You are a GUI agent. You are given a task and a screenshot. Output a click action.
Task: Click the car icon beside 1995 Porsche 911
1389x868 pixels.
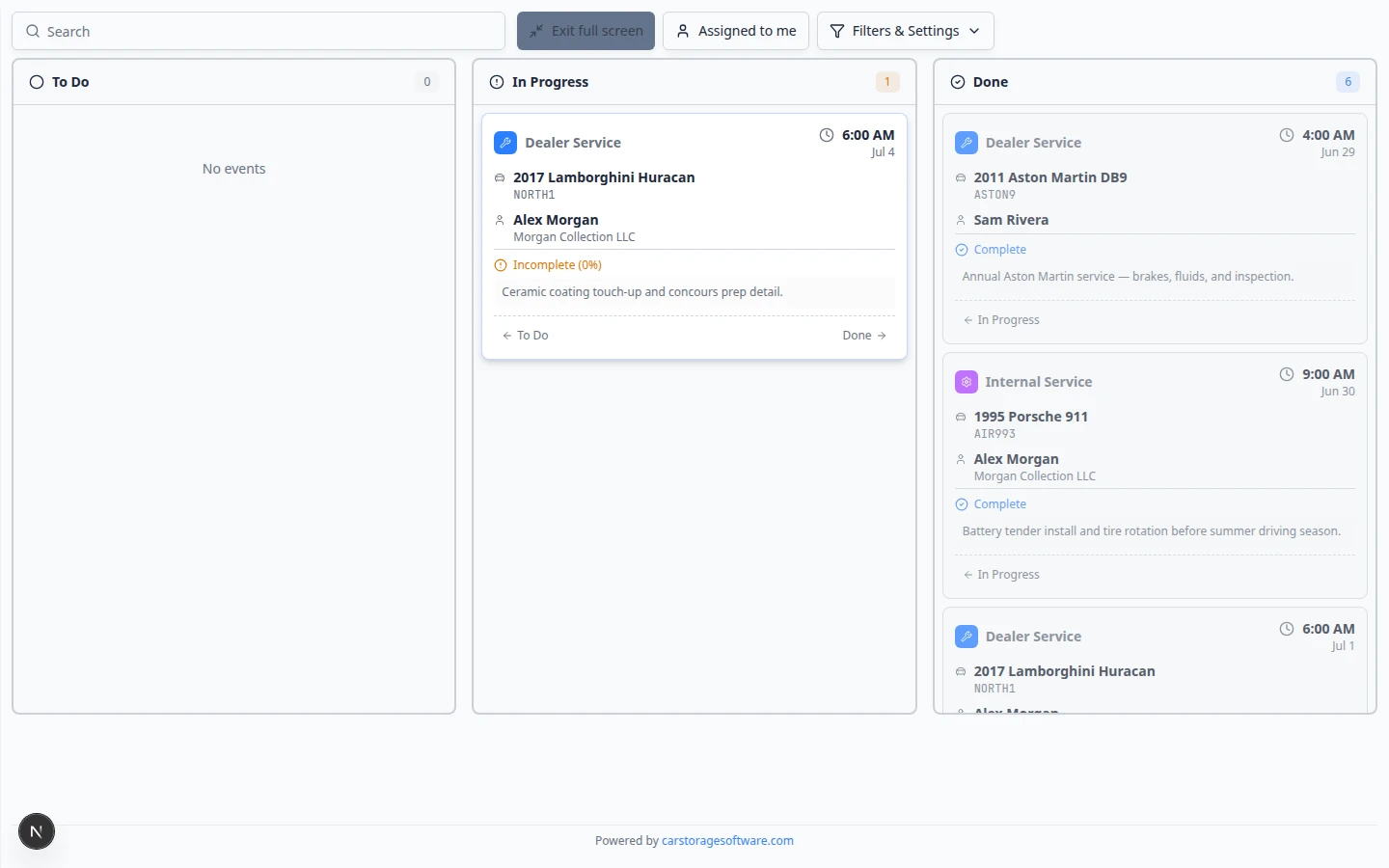961,417
